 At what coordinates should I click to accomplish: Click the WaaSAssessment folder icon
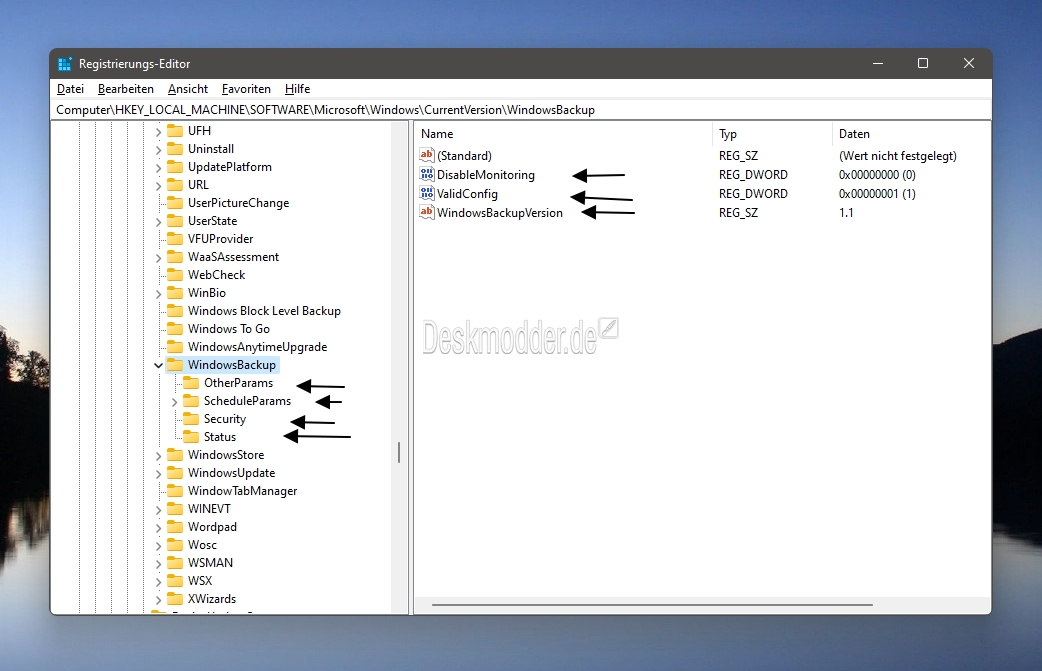pos(175,256)
